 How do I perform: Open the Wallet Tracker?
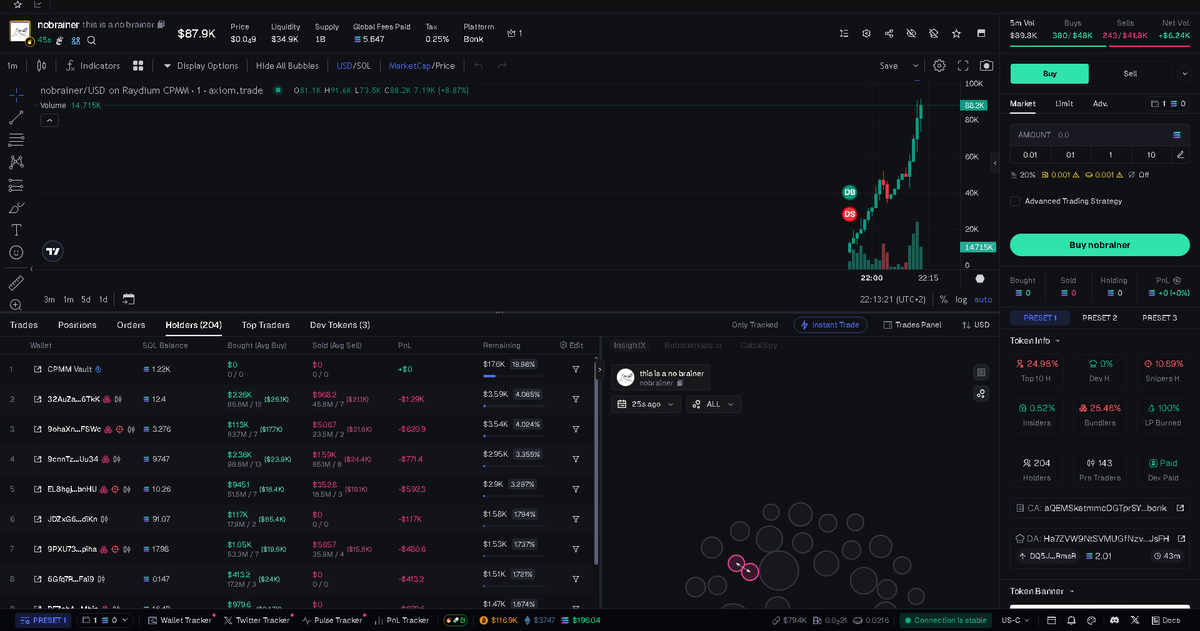tap(178, 620)
